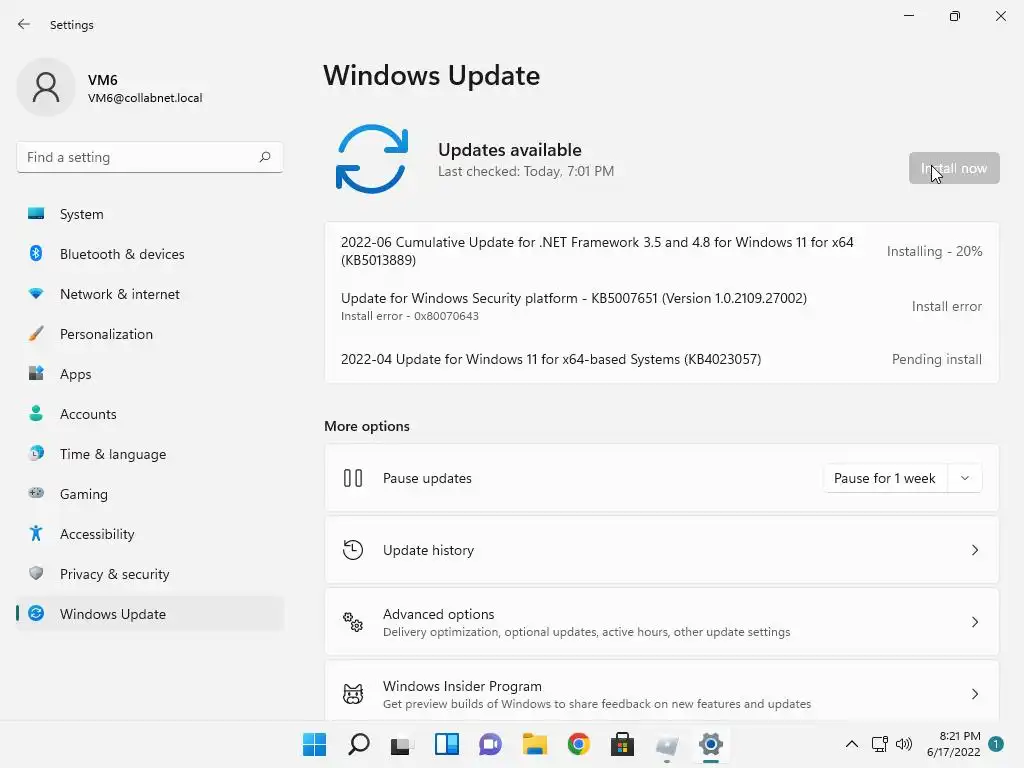Viewport: 1024px width, 768px height.
Task: Launch Google Chrome from the taskbar
Action: click(579, 744)
